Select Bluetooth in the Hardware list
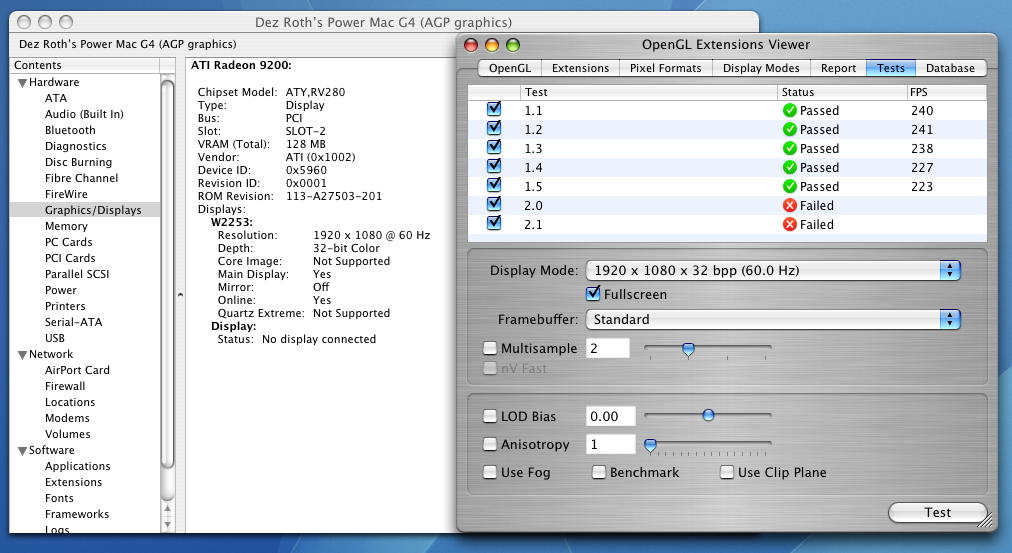 coord(70,130)
